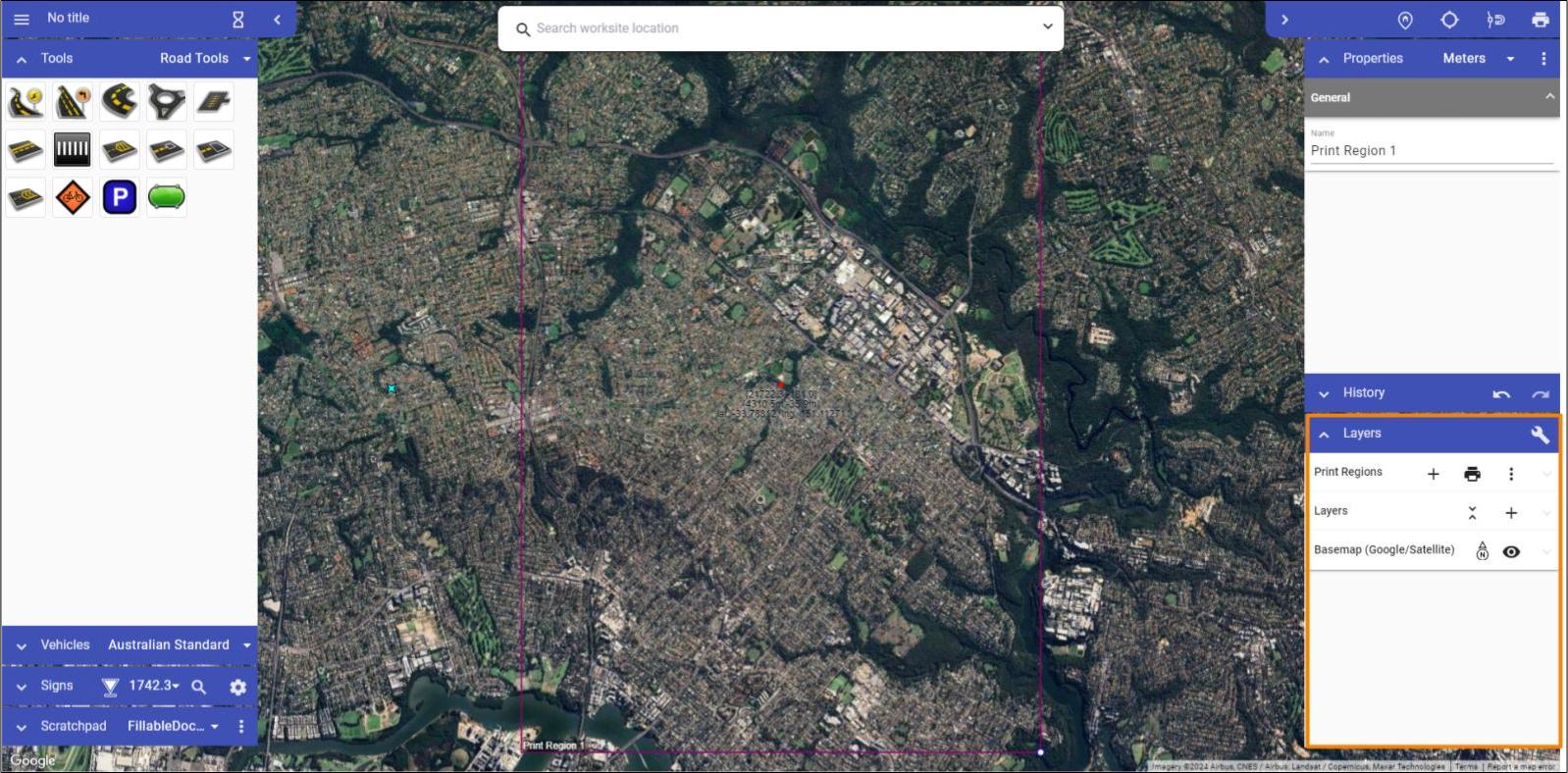
Task: Open the Terms link on map
Action: coord(1465,766)
